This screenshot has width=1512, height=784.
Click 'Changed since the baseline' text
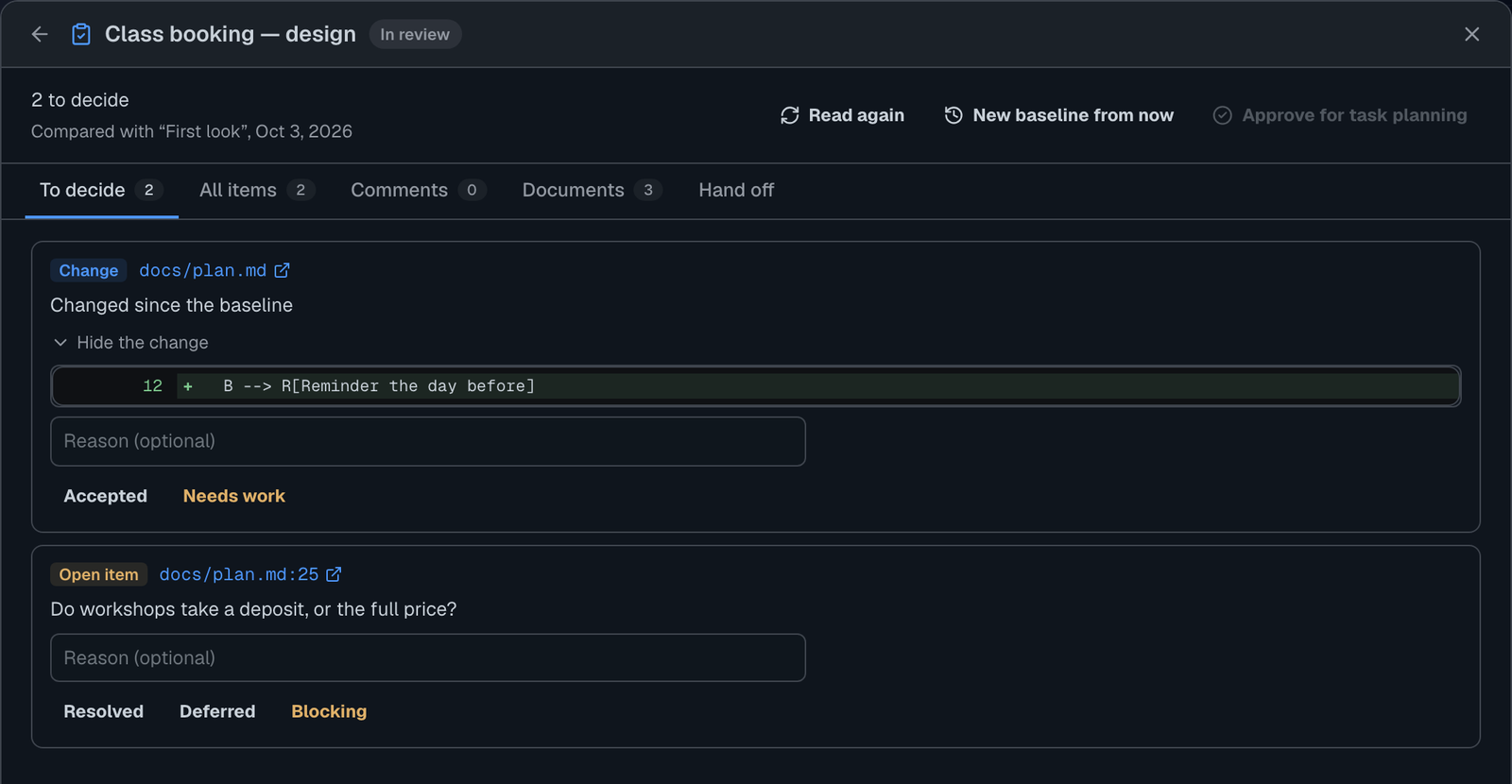click(172, 305)
